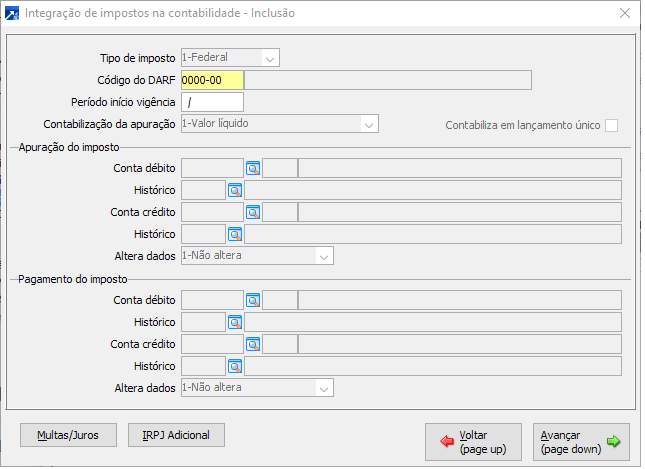The width and height of the screenshot is (645, 469).
Task: Open lookup for Pagamento Conta débito
Action: (x=253, y=300)
